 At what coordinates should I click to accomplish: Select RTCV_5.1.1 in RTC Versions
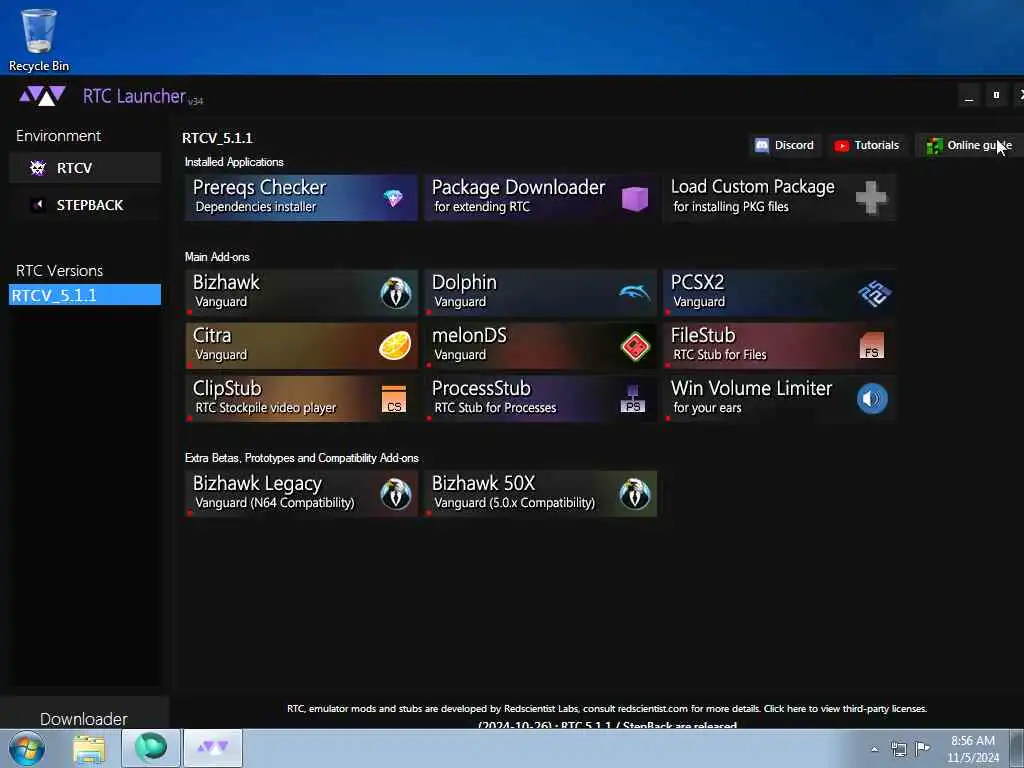point(85,295)
